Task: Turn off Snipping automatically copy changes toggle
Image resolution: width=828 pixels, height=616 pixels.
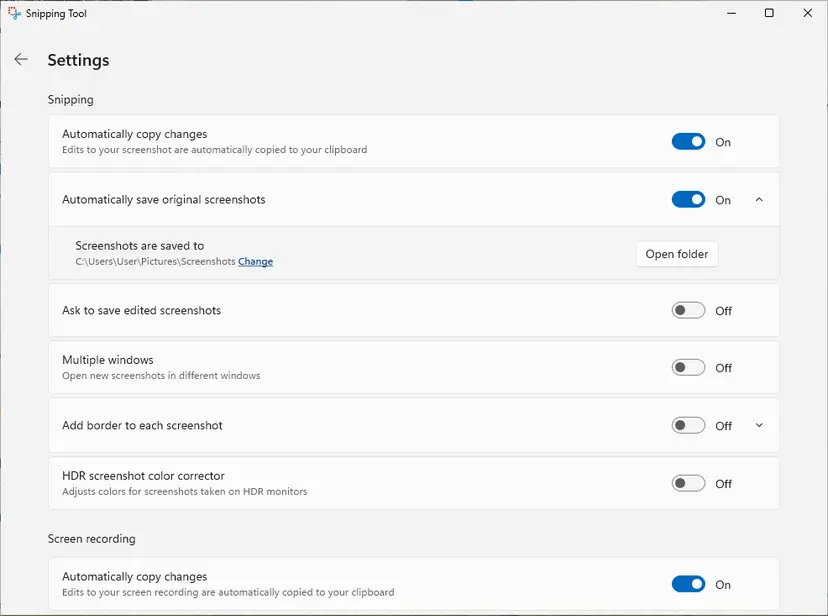Action: (x=688, y=141)
